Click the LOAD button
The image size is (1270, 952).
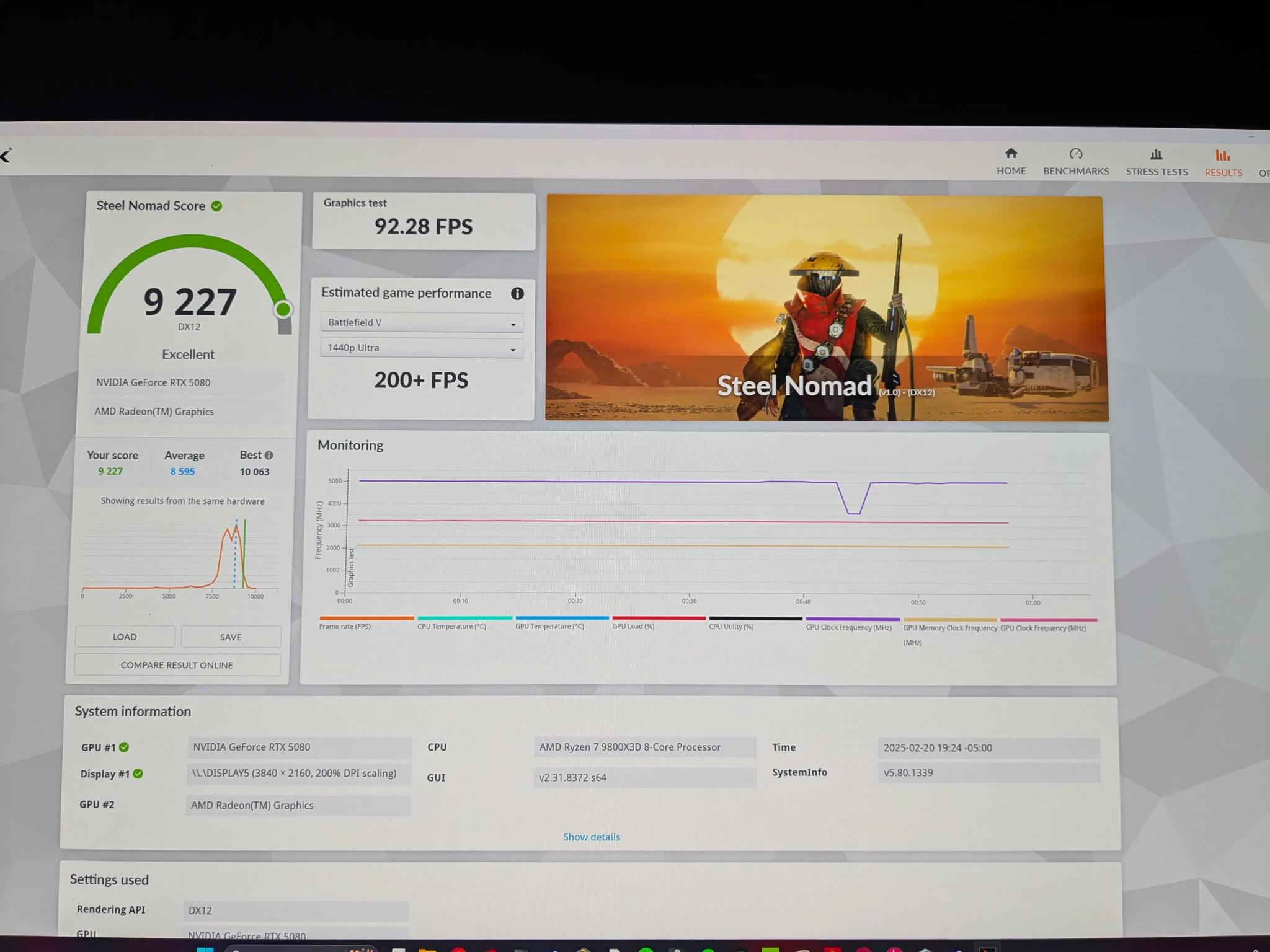125,637
